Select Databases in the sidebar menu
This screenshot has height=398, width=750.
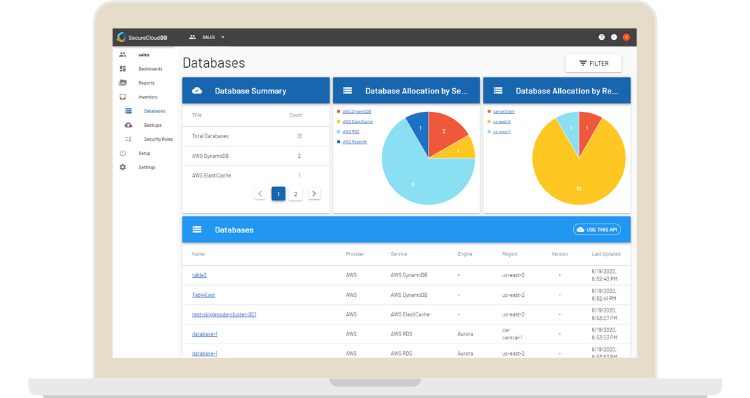click(154, 111)
